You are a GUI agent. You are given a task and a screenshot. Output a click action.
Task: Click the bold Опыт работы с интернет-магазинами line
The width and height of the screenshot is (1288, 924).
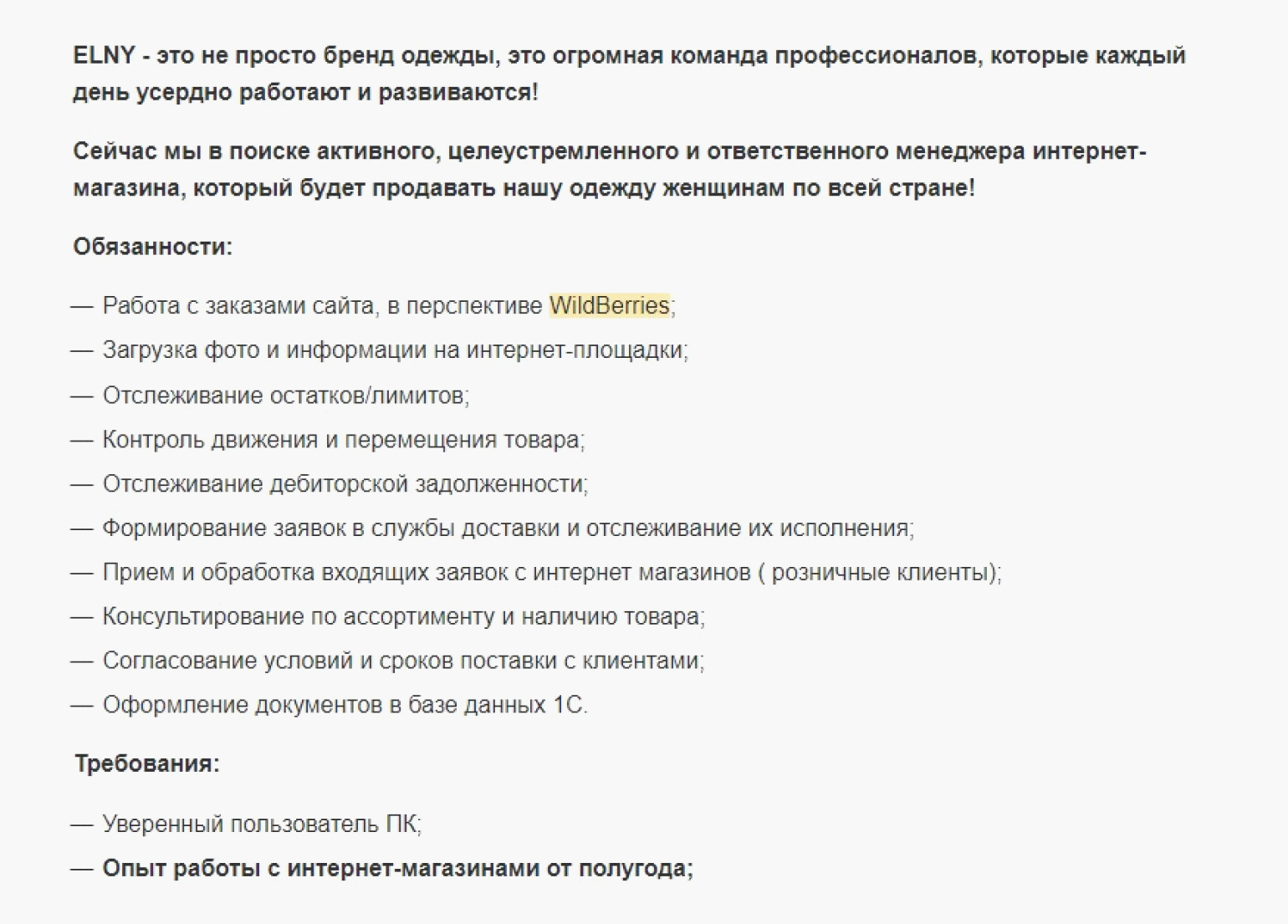[397, 869]
